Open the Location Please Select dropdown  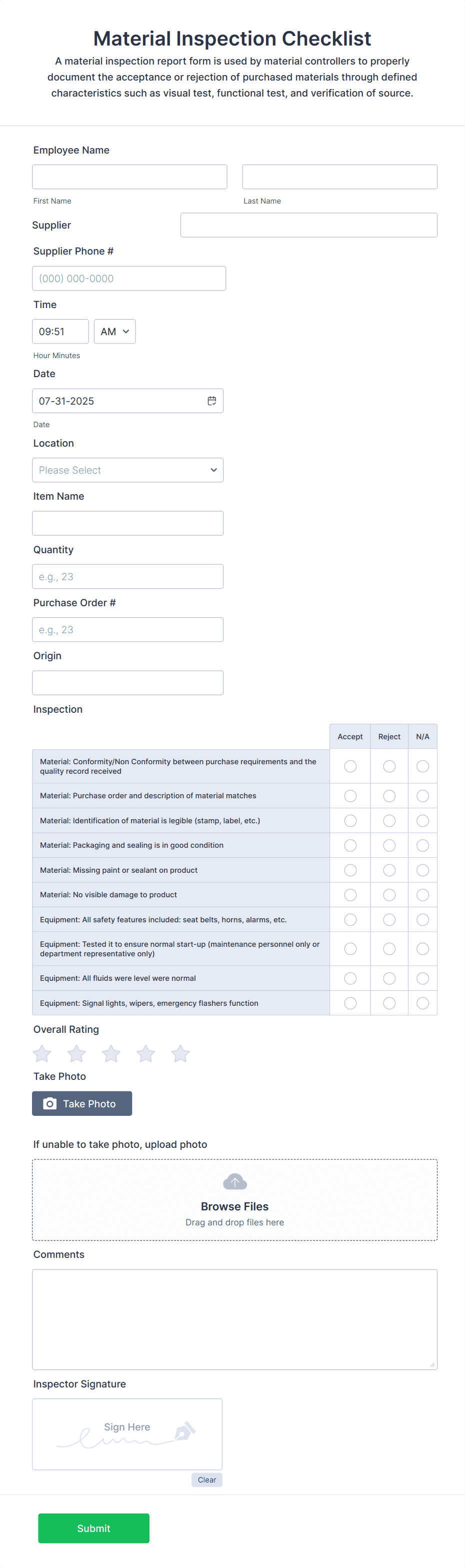128,470
